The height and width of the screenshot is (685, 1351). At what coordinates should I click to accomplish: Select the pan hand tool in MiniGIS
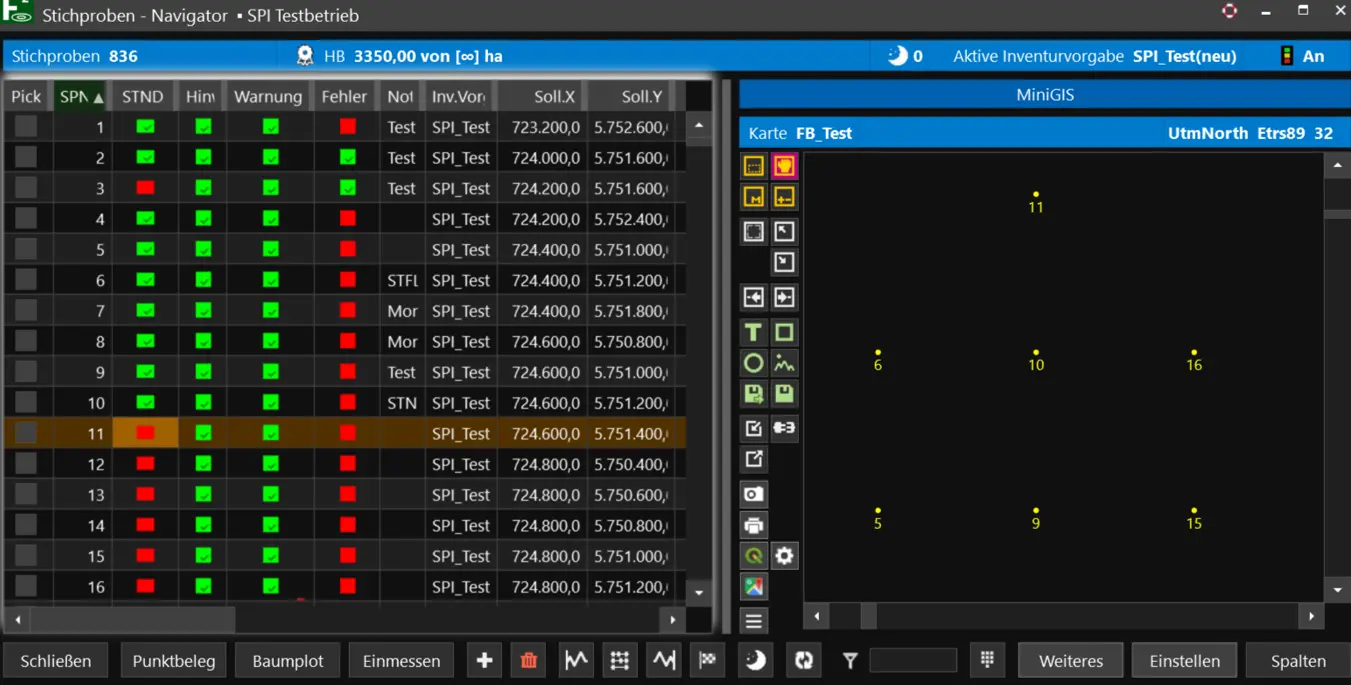(x=784, y=166)
